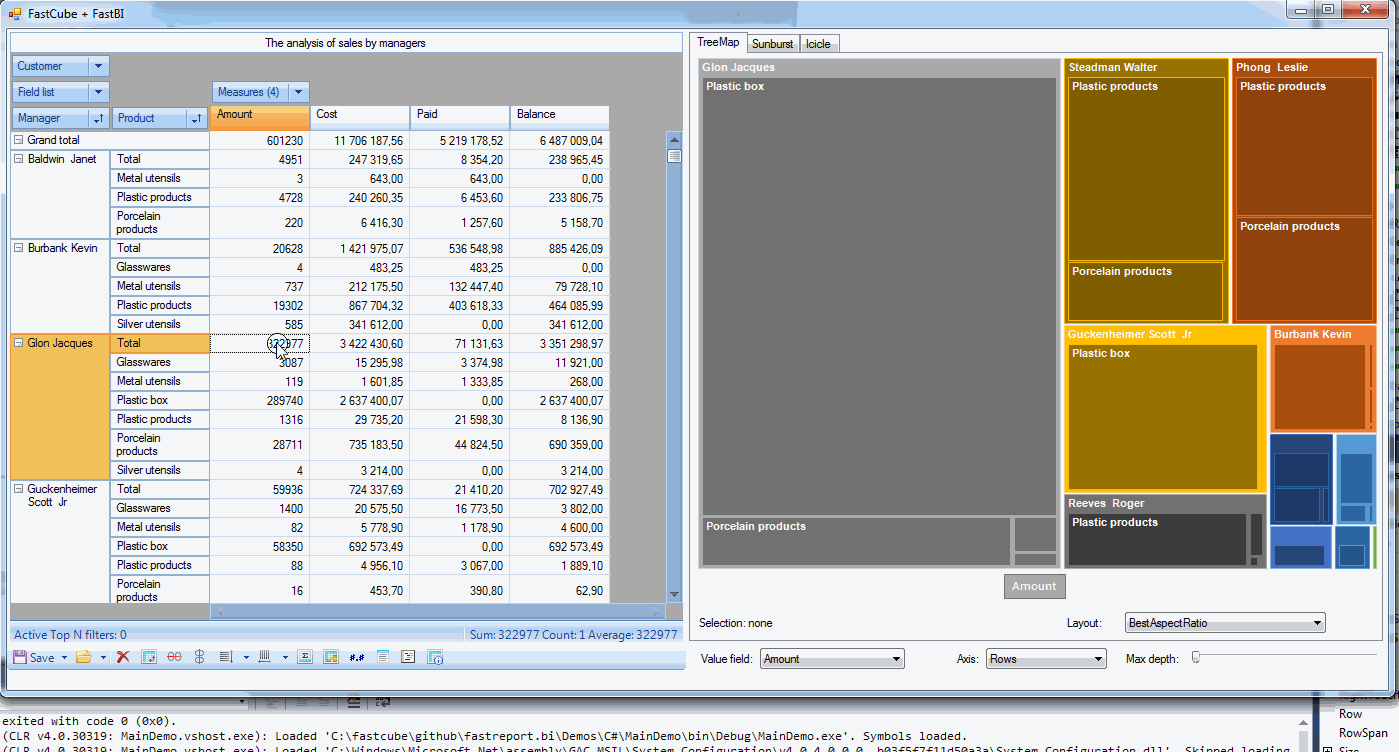The image size is (1399, 752).
Task: Open the Customer field filter dropdown
Action: [x=98, y=66]
